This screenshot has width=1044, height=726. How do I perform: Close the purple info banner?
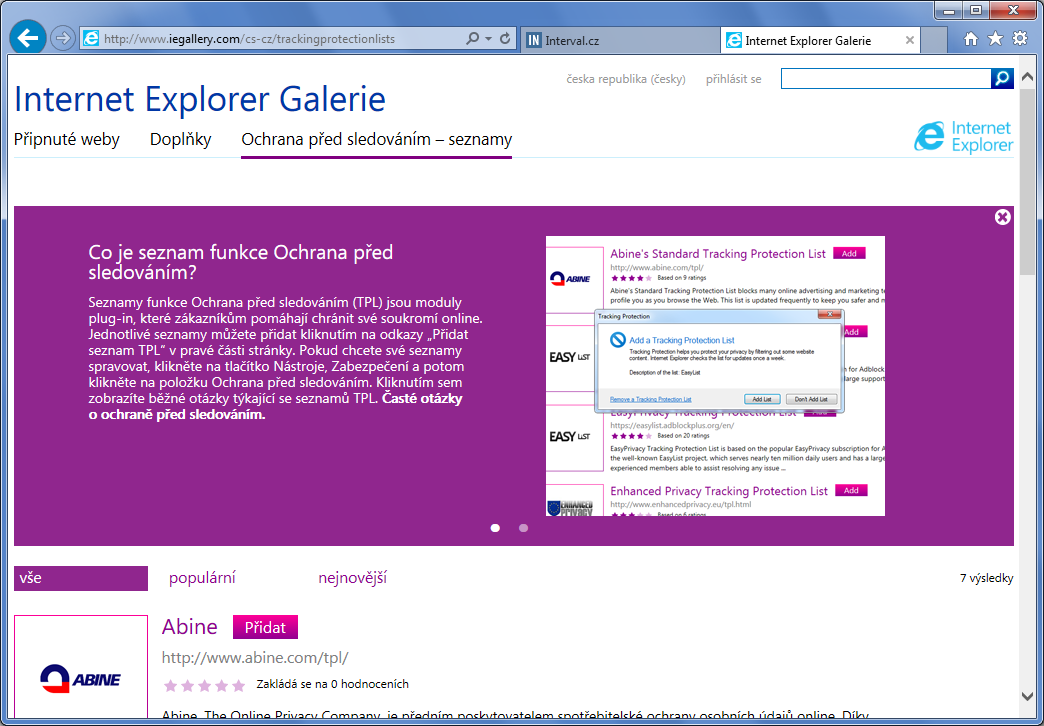tap(1002, 217)
